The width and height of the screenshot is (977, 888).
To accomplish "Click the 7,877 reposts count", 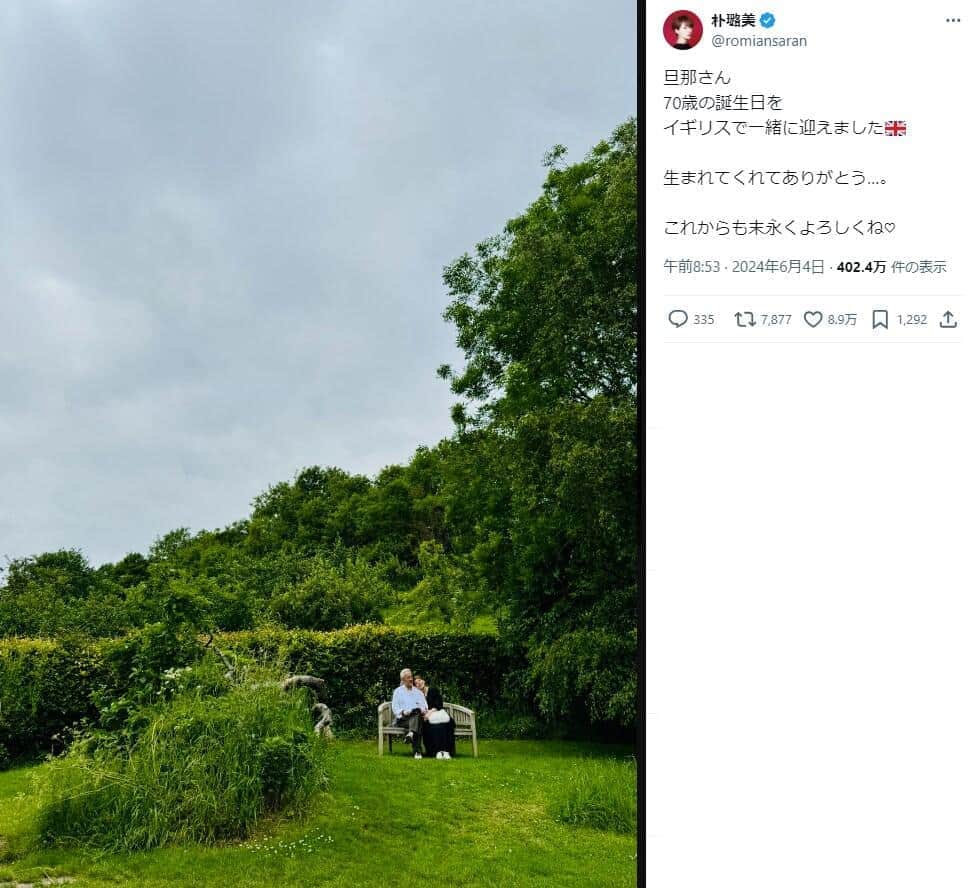I will click(776, 320).
